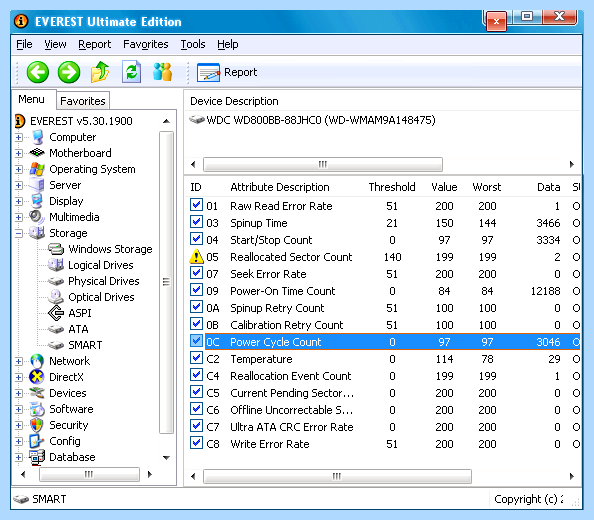Toggle the Power-On Time Count checkbox
The image size is (594, 520).
[x=196, y=290]
